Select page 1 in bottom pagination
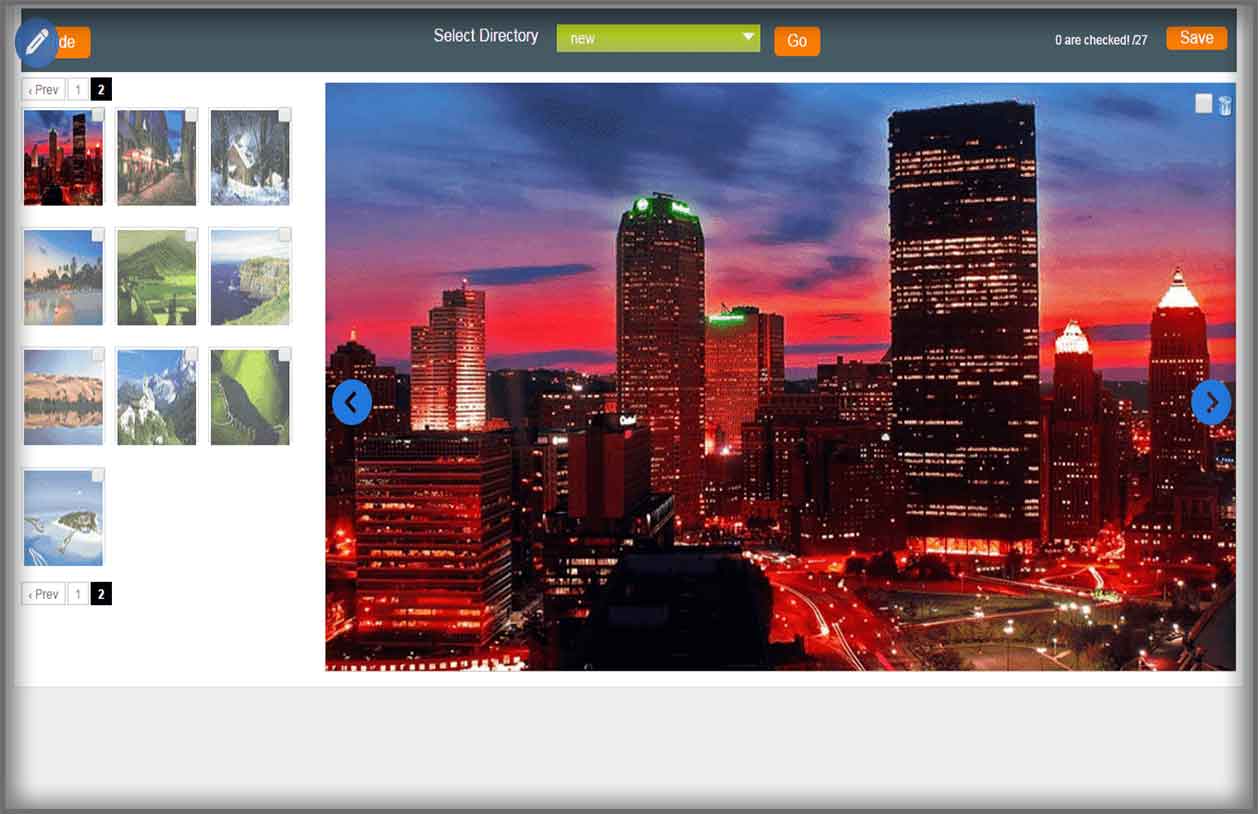The image size is (1258, 814). (x=78, y=594)
